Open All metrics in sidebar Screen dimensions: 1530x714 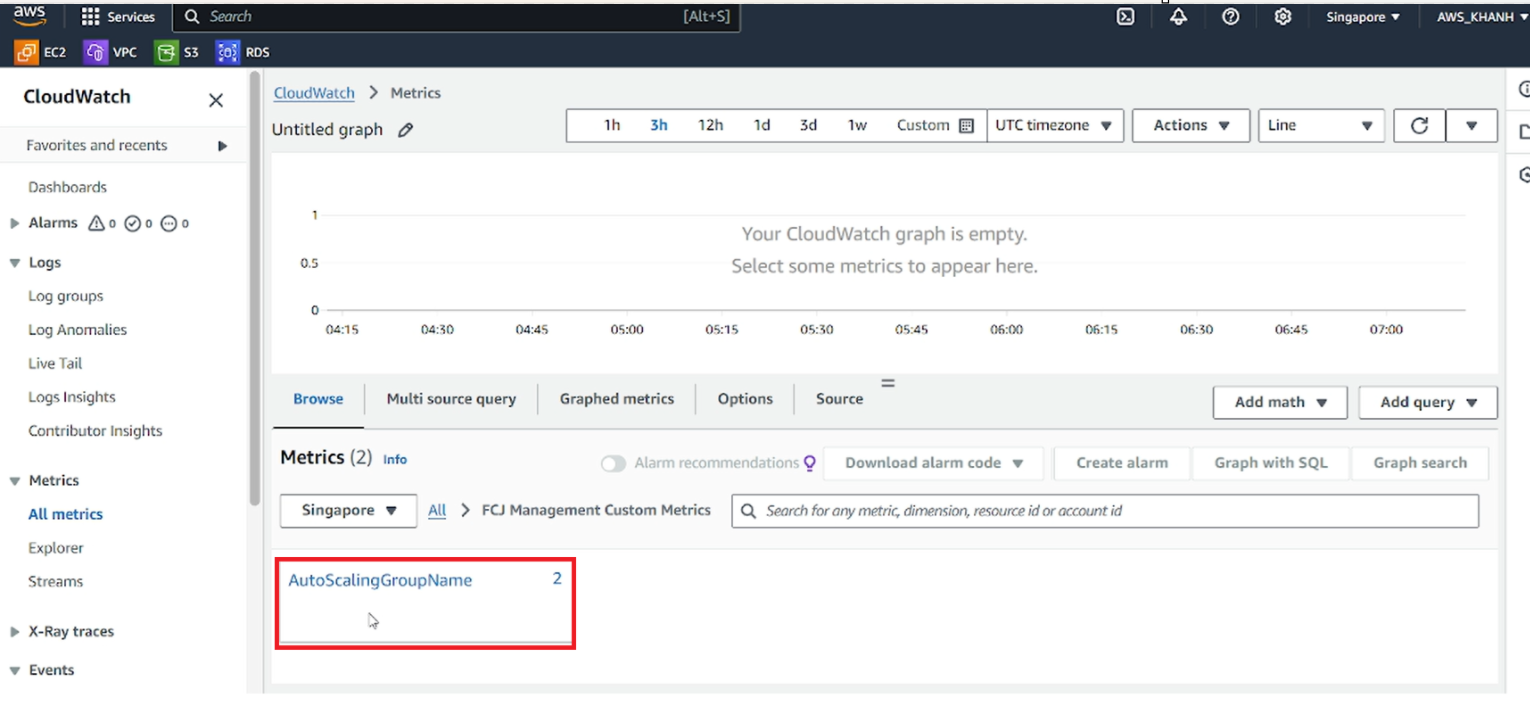(x=66, y=515)
